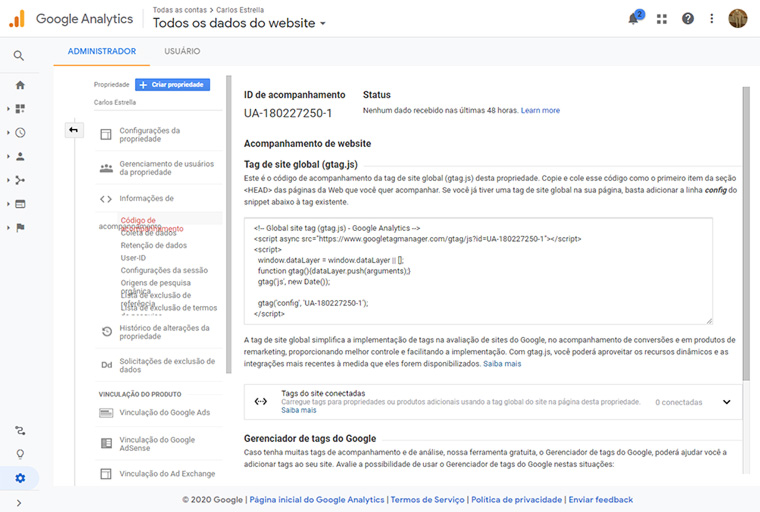Open the search icon in left sidebar
Viewport: 760px width, 512px height.
coord(18,56)
